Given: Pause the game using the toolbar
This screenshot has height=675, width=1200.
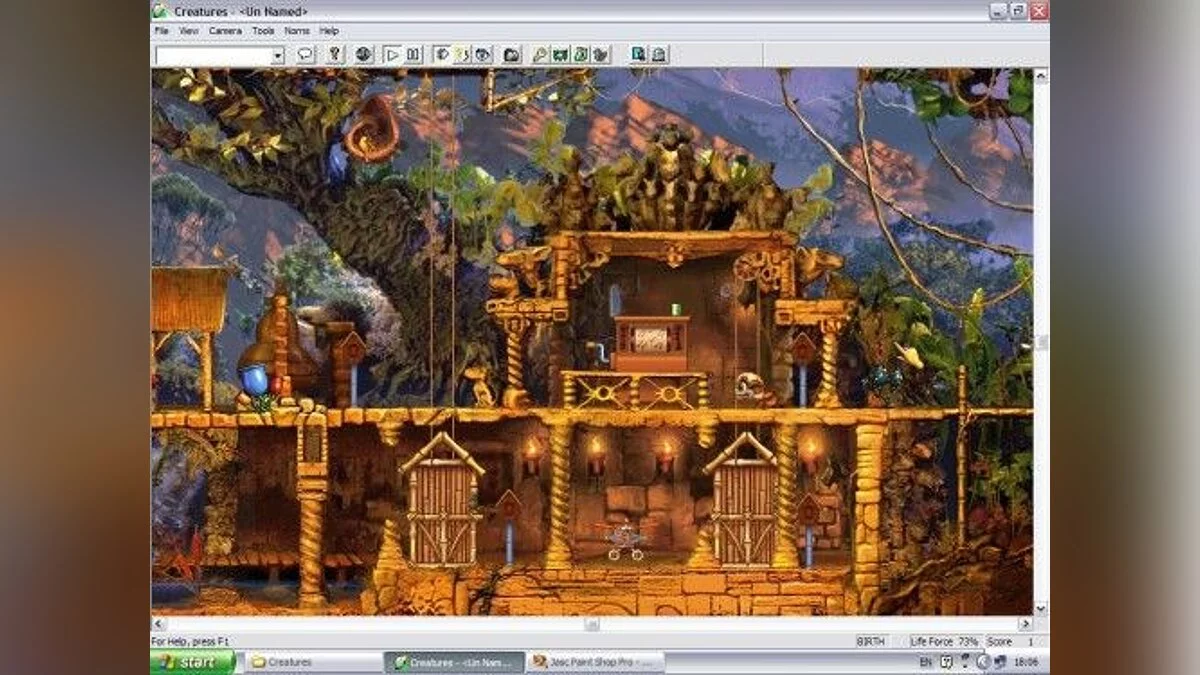Looking at the screenshot, I should point(413,55).
